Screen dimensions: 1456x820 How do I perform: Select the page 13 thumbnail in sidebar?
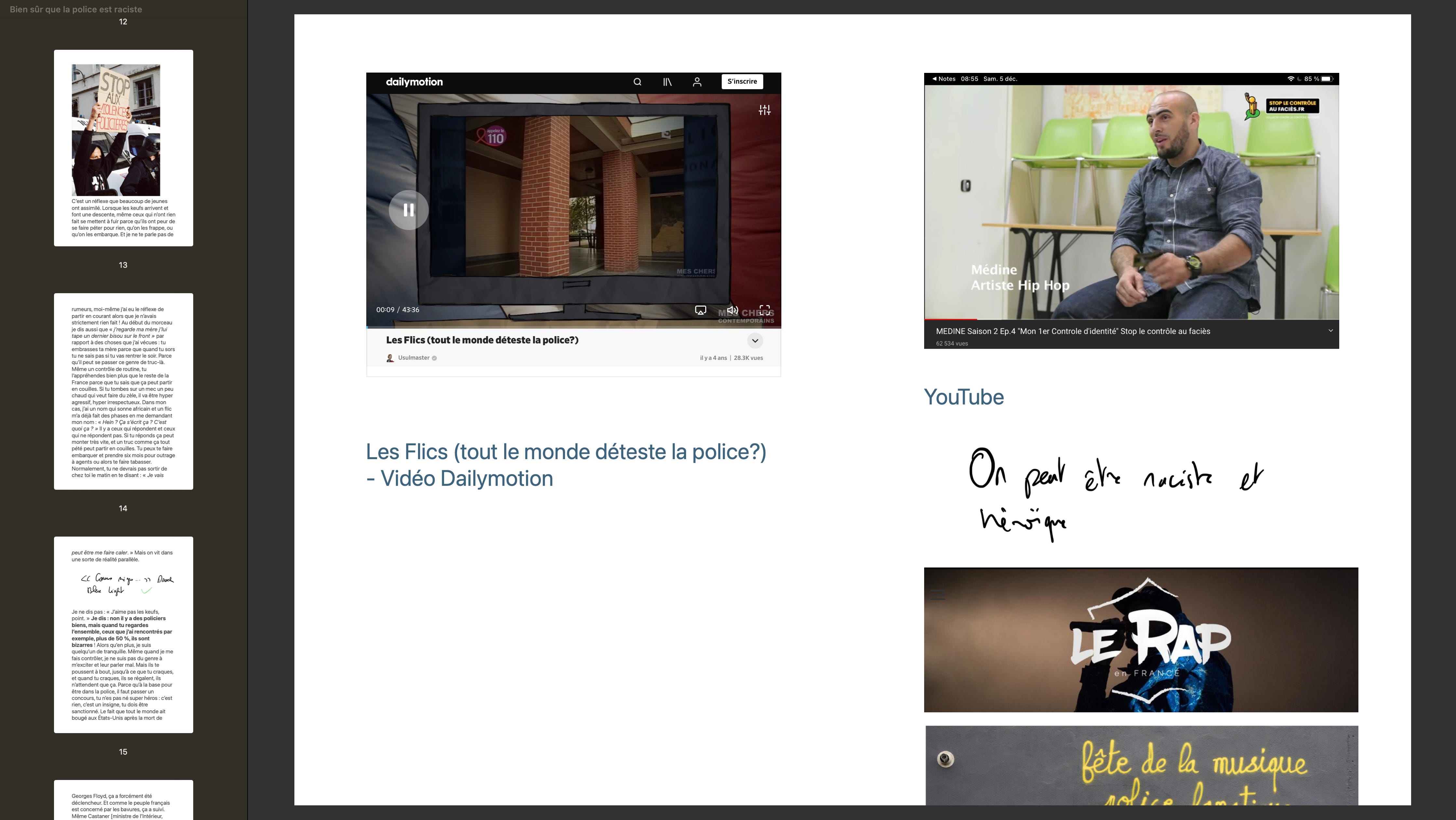pos(123,391)
